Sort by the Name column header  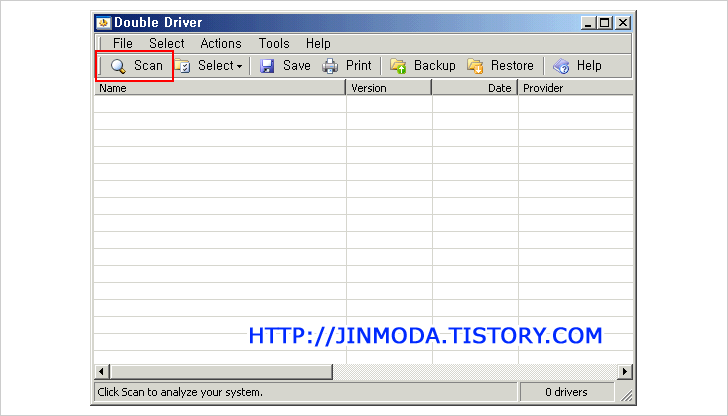coord(220,88)
